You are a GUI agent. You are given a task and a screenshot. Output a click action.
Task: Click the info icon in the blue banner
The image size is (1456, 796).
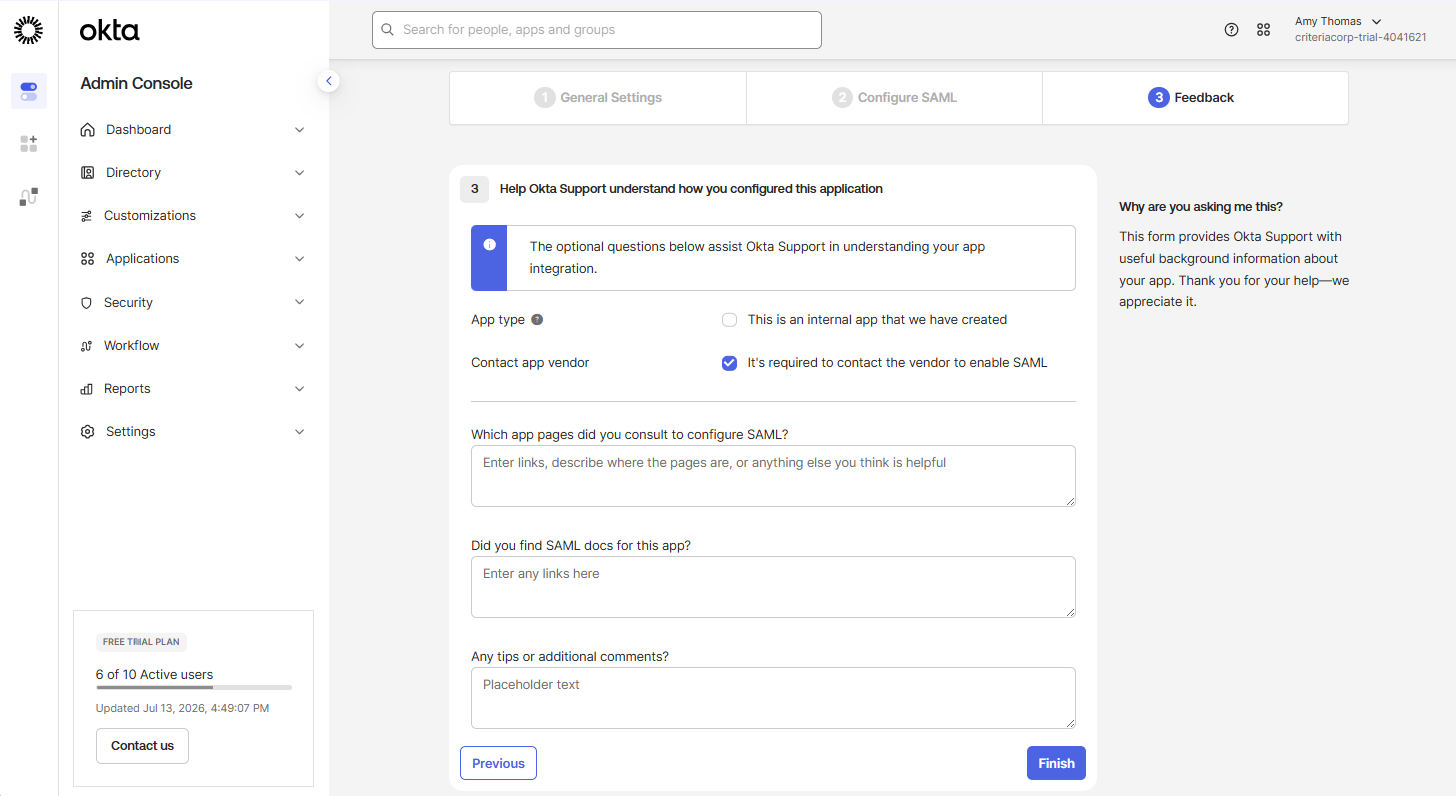pyautogui.click(x=489, y=245)
